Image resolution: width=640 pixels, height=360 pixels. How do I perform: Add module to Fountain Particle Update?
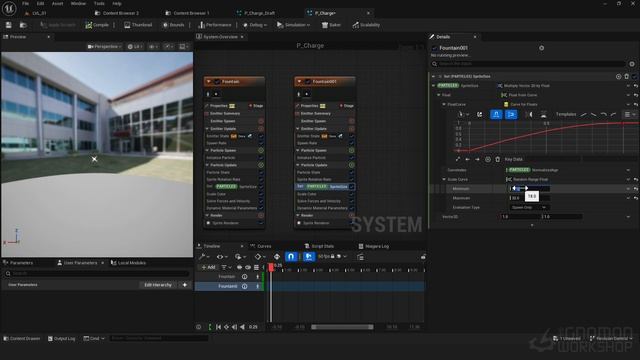coord(261,165)
